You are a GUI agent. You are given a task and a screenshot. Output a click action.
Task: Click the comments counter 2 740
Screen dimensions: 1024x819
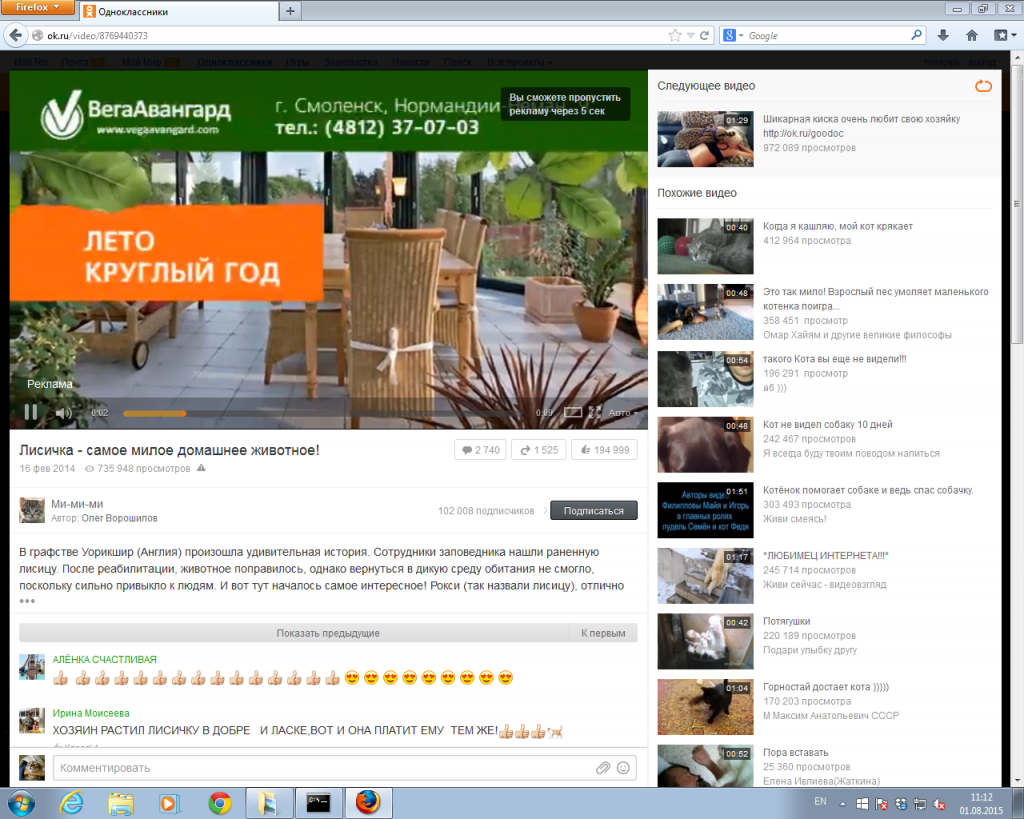click(x=480, y=450)
